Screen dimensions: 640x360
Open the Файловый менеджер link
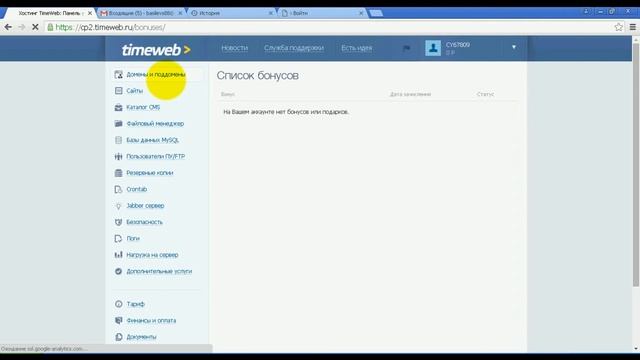[x=155, y=124]
